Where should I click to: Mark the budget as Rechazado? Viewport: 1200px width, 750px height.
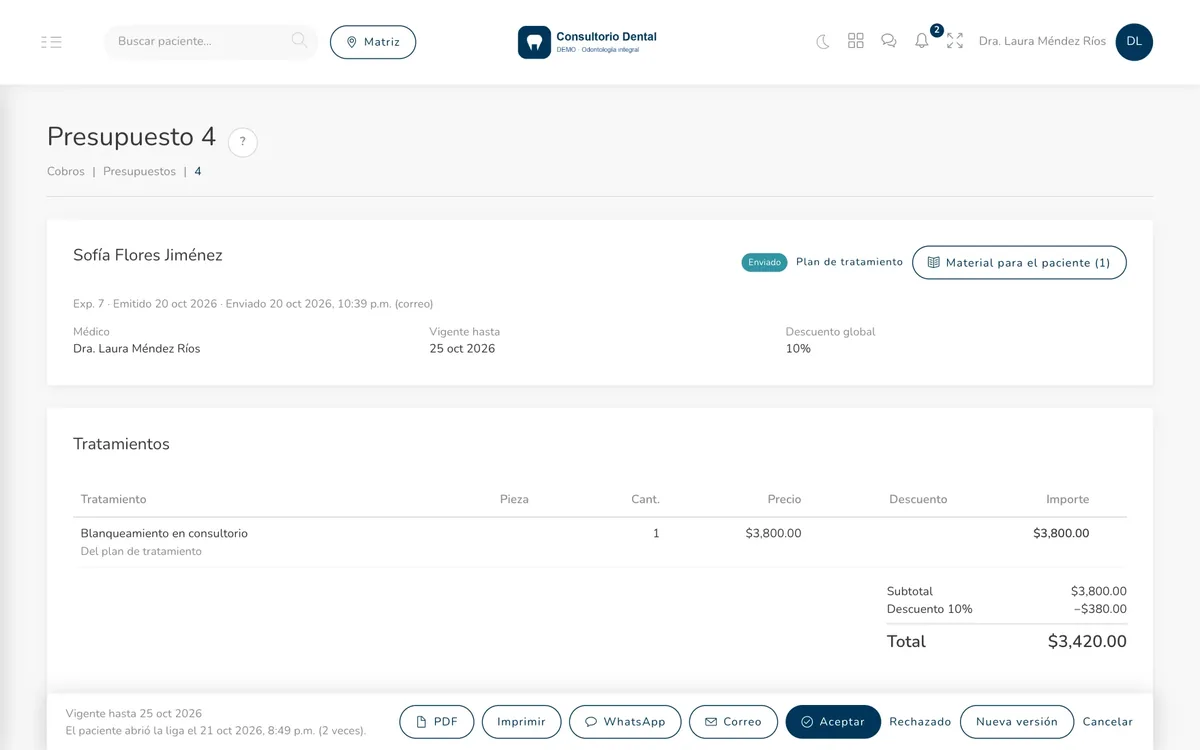pyautogui.click(x=920, y=722)
